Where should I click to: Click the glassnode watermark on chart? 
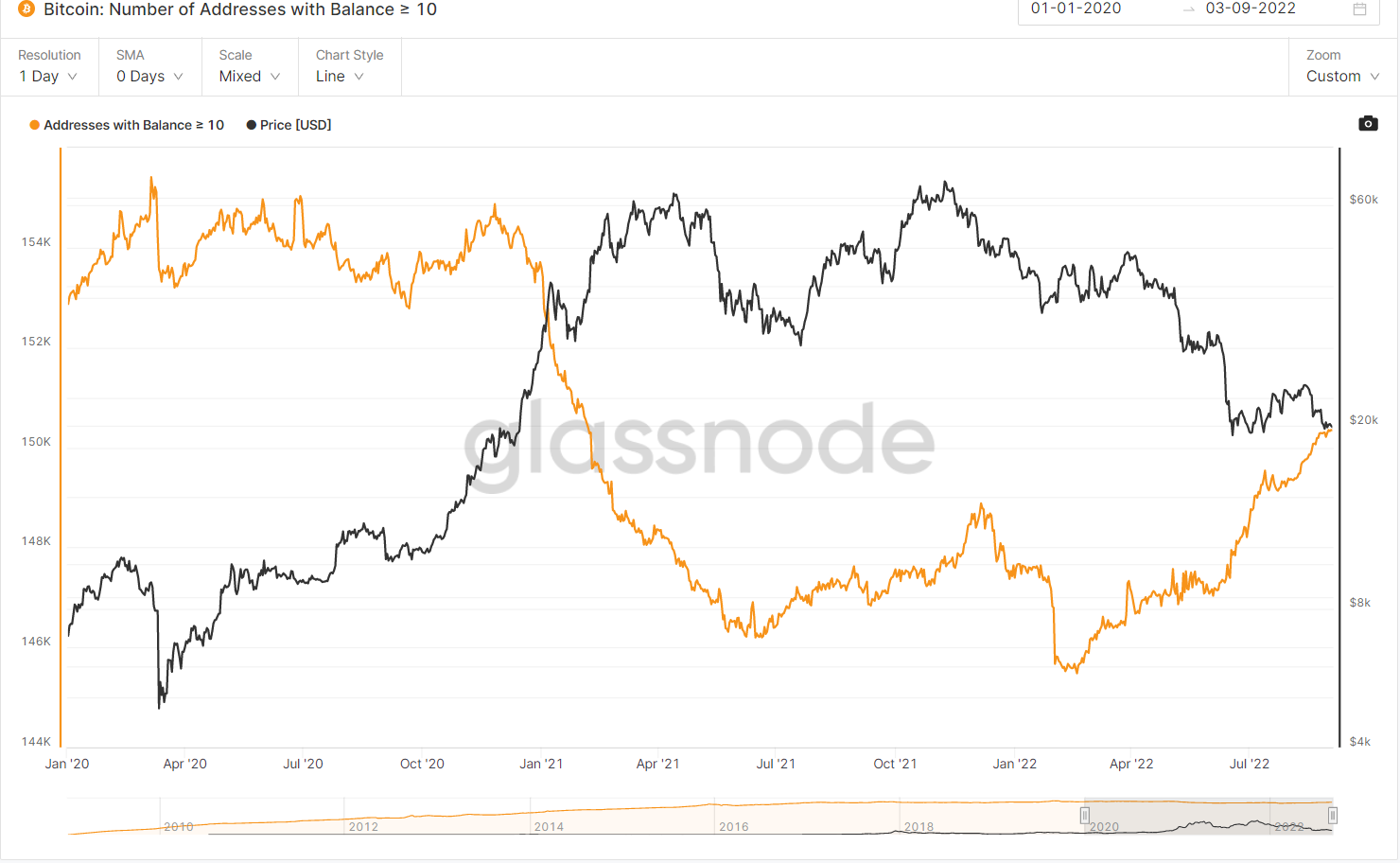coord(699,441)
